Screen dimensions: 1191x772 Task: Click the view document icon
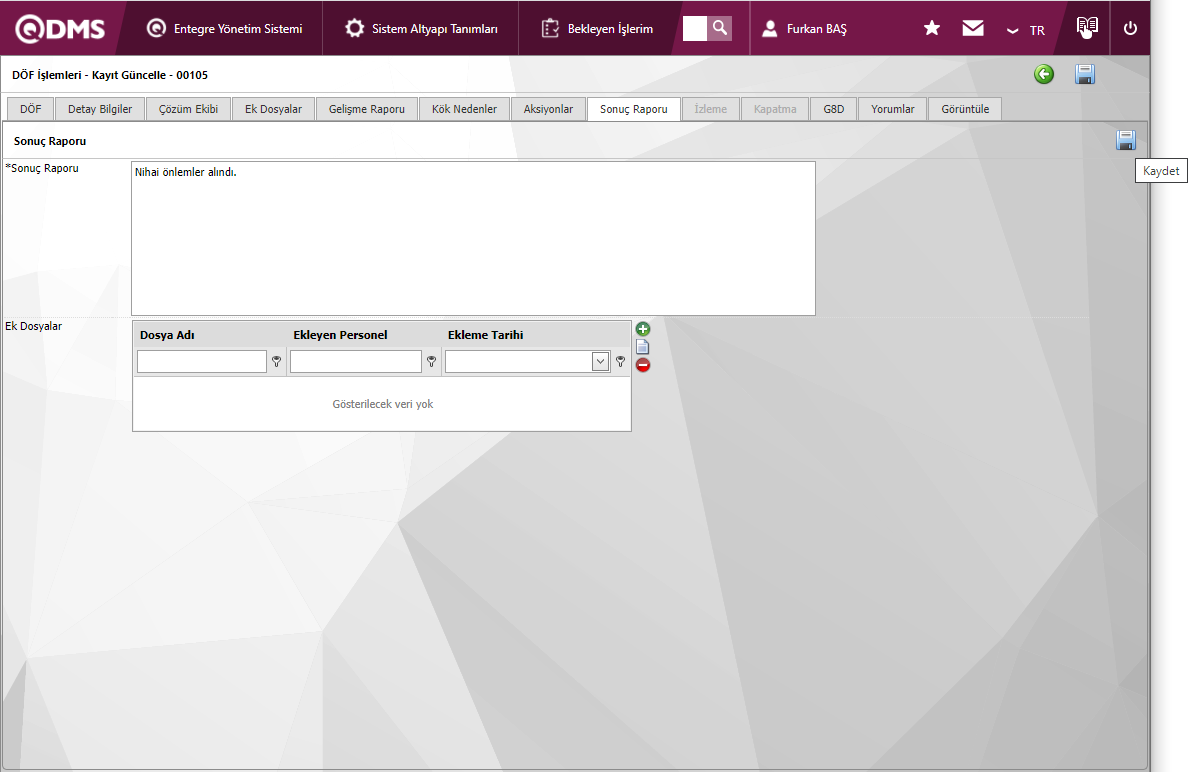(x=643, y=347)
